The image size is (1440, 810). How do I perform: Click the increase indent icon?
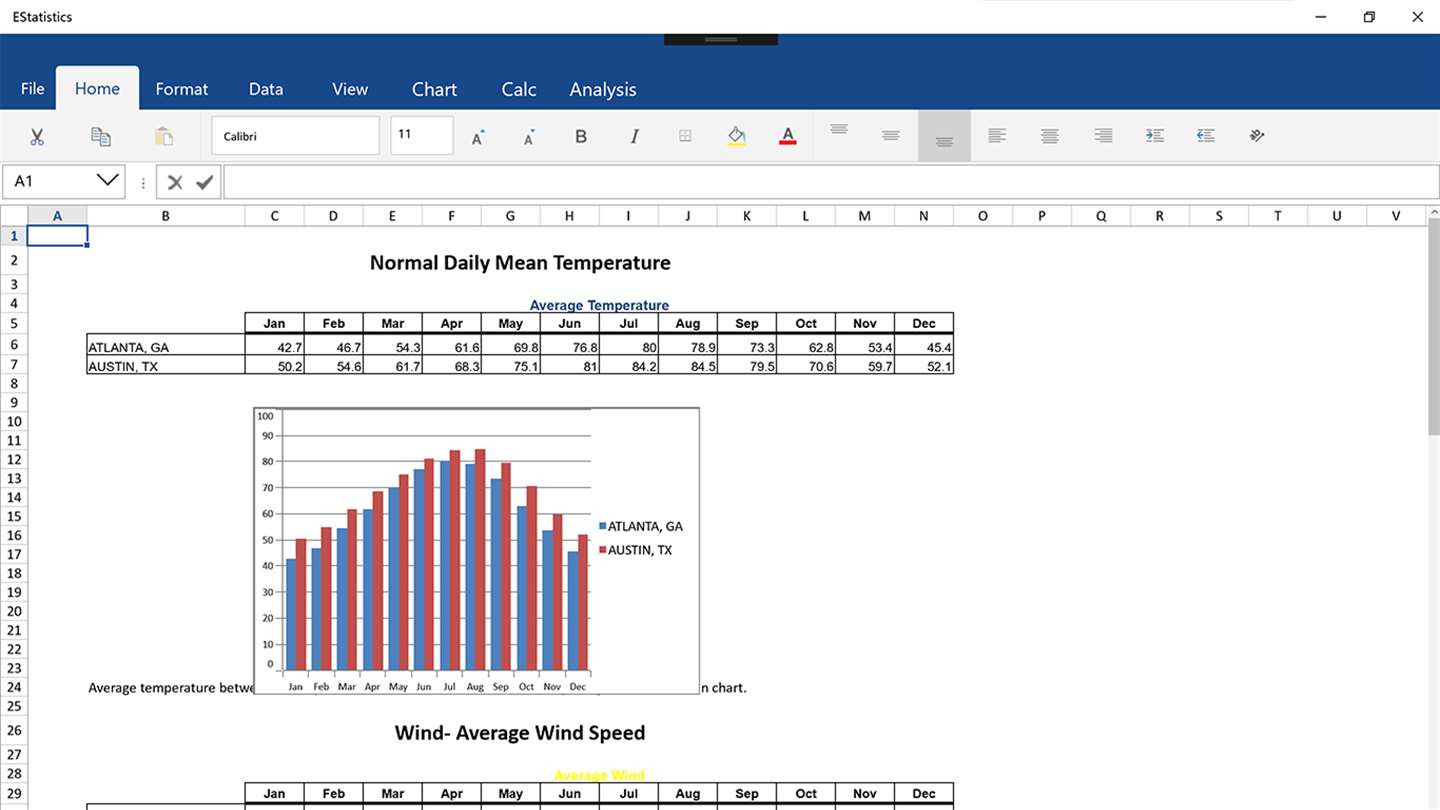tap(1155, 136)
